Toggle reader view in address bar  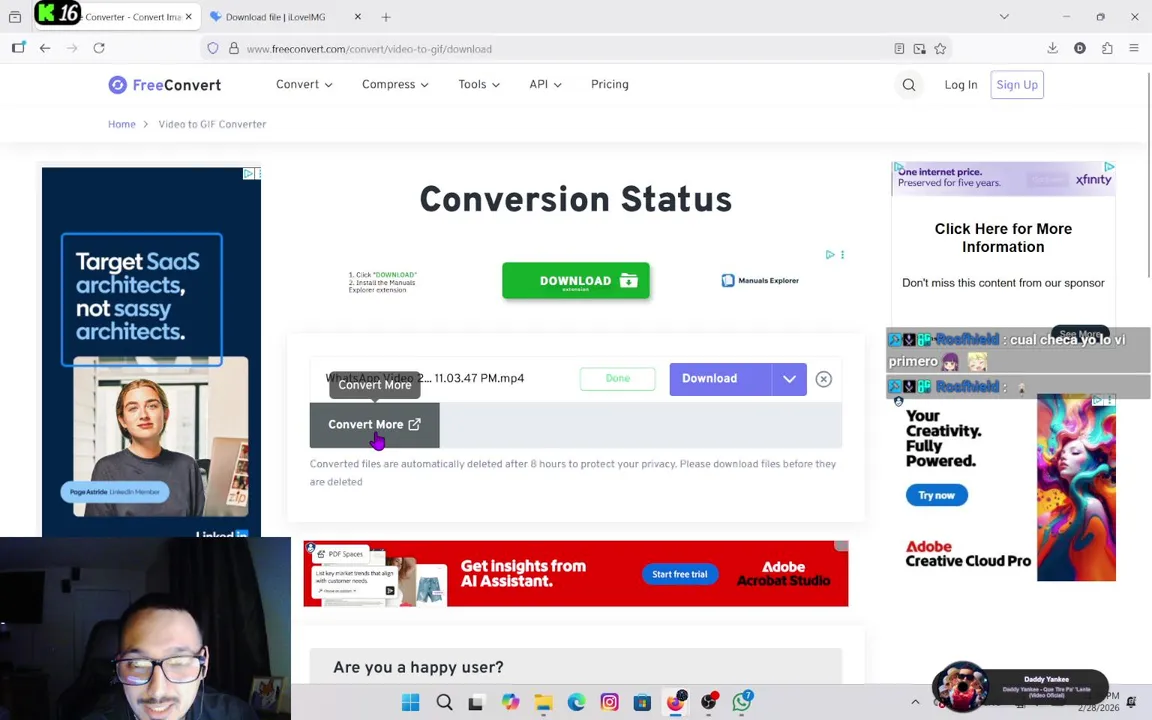pos(899,49)
